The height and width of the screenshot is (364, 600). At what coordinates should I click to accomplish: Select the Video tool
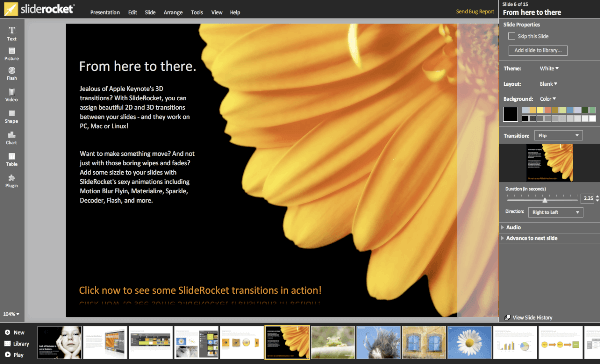tap(11, 95)
